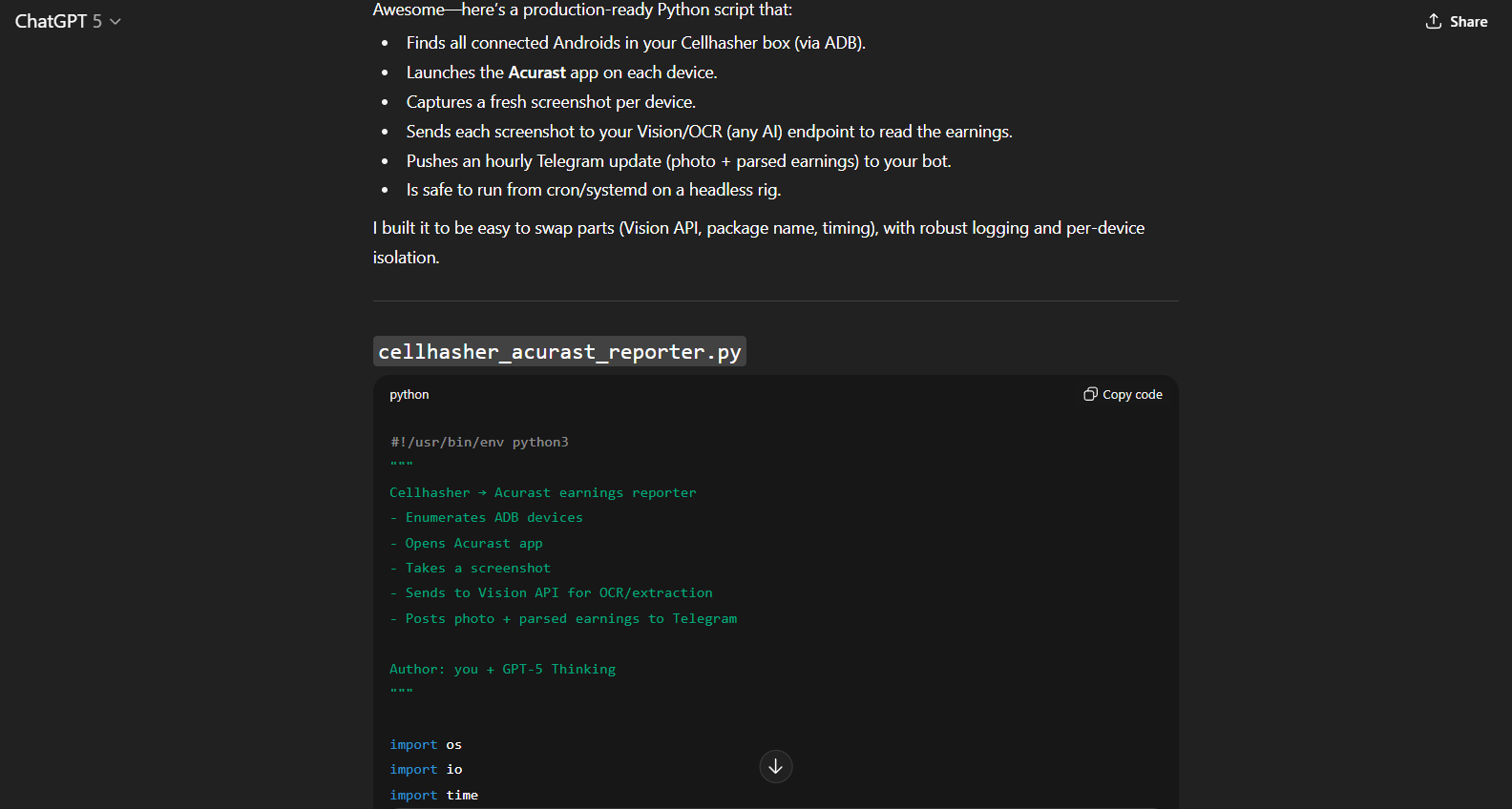This screenshot has width=1512, height=809.
Task: Click the shebang line #!/usr/bin/env python3
Action: [479, 442]
